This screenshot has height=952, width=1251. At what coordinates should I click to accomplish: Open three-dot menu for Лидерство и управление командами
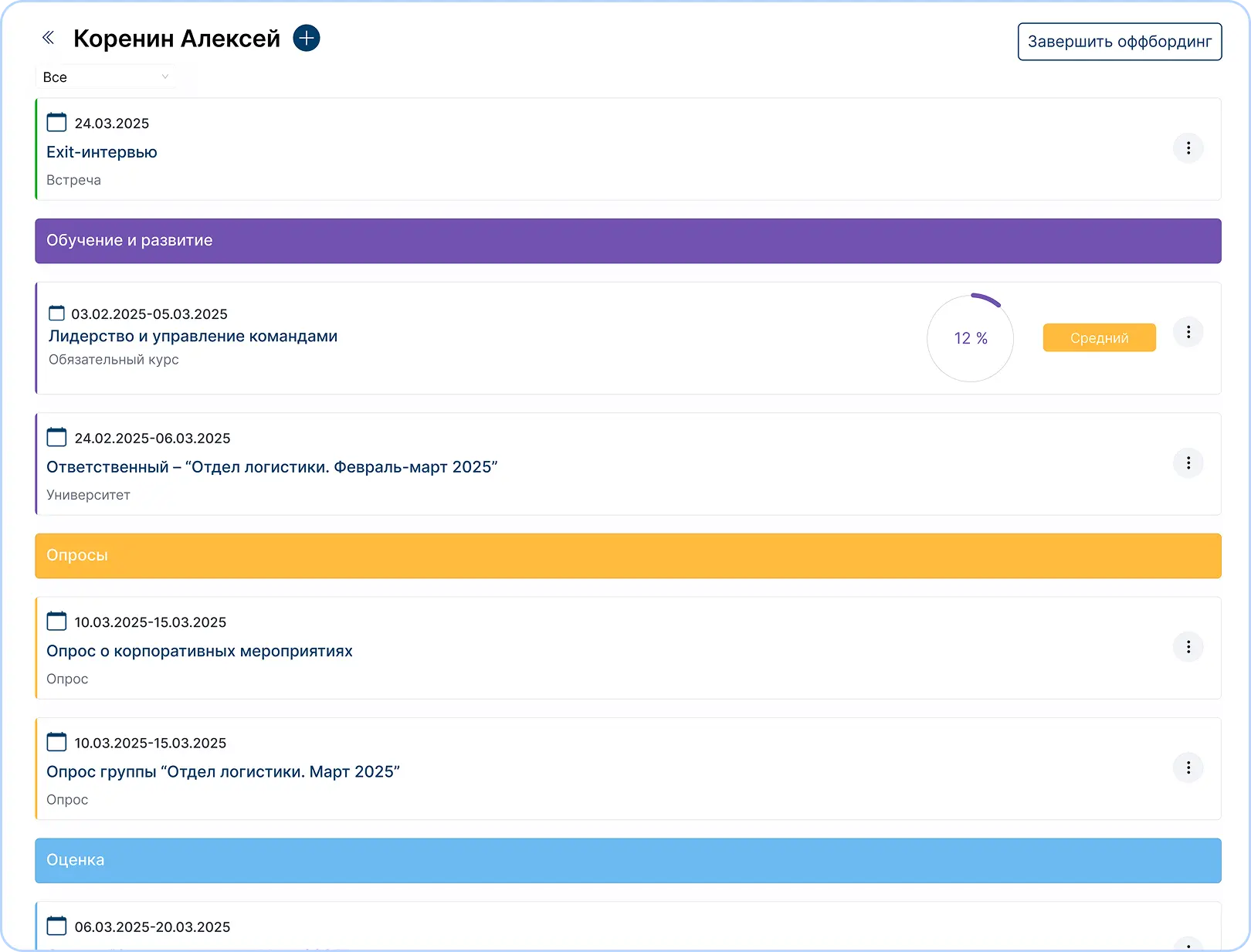point(1188,332)
